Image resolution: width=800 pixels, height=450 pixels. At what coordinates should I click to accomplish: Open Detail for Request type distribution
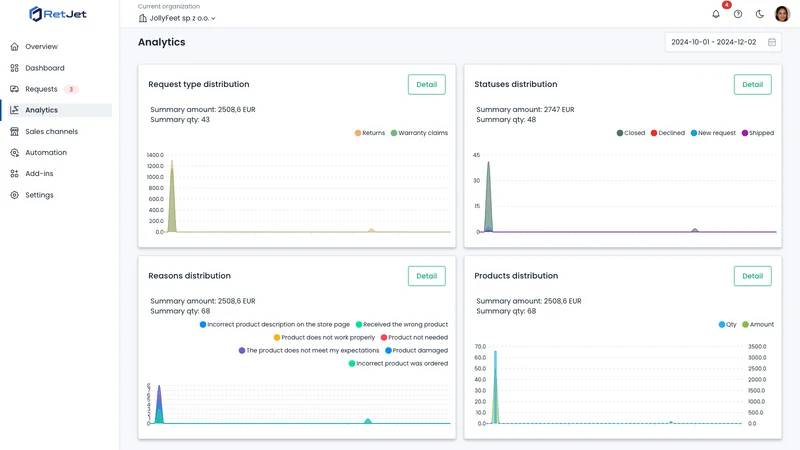427,85
